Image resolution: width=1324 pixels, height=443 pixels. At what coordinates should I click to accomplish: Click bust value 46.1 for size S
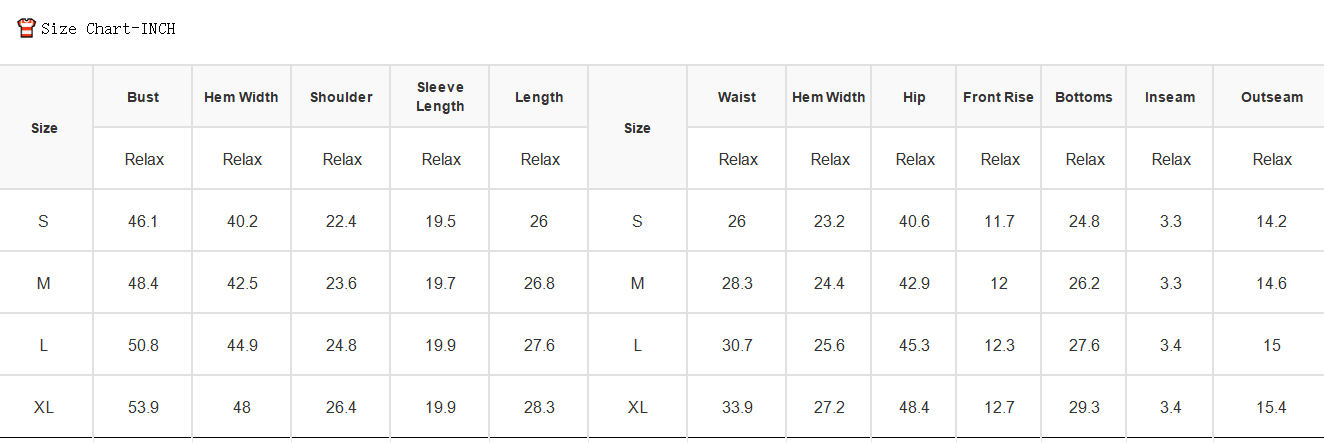pyautogui.click(x=143, y=221)
